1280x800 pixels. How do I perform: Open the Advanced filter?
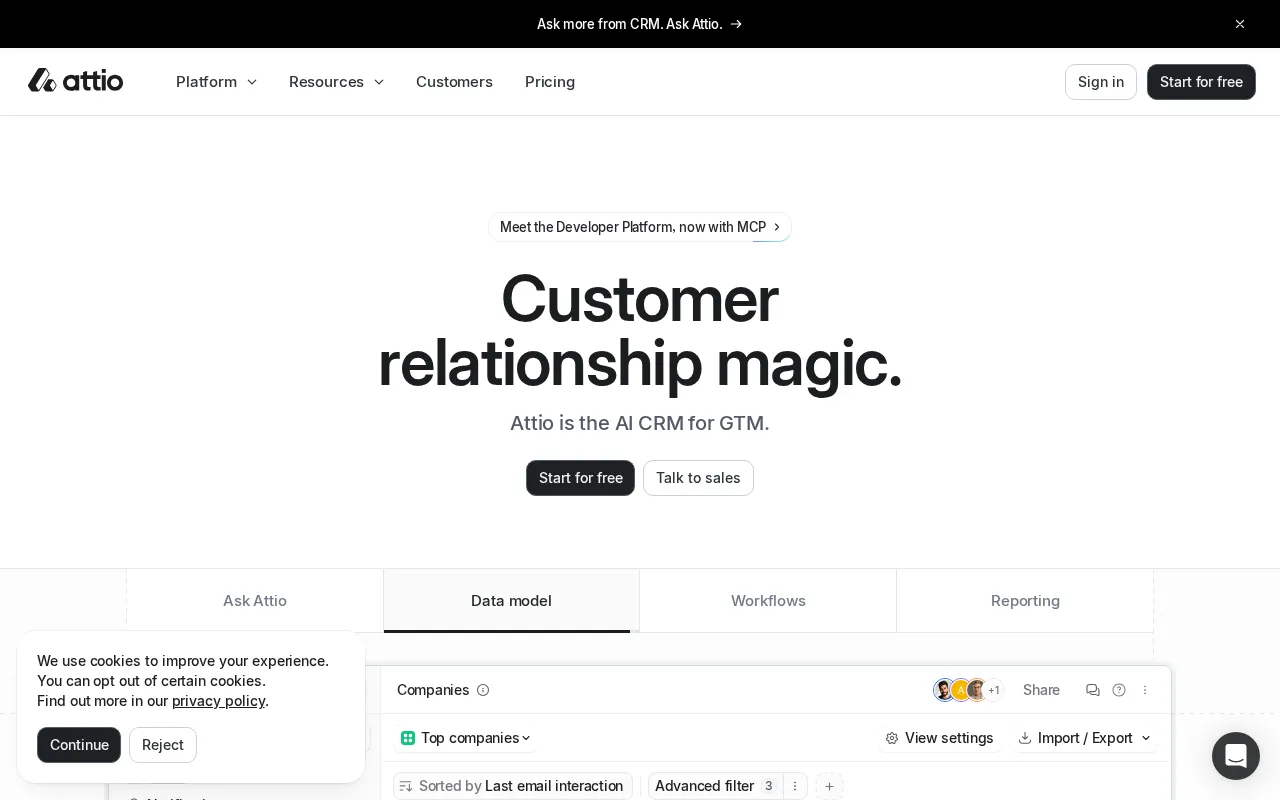[x=715, y=786]
